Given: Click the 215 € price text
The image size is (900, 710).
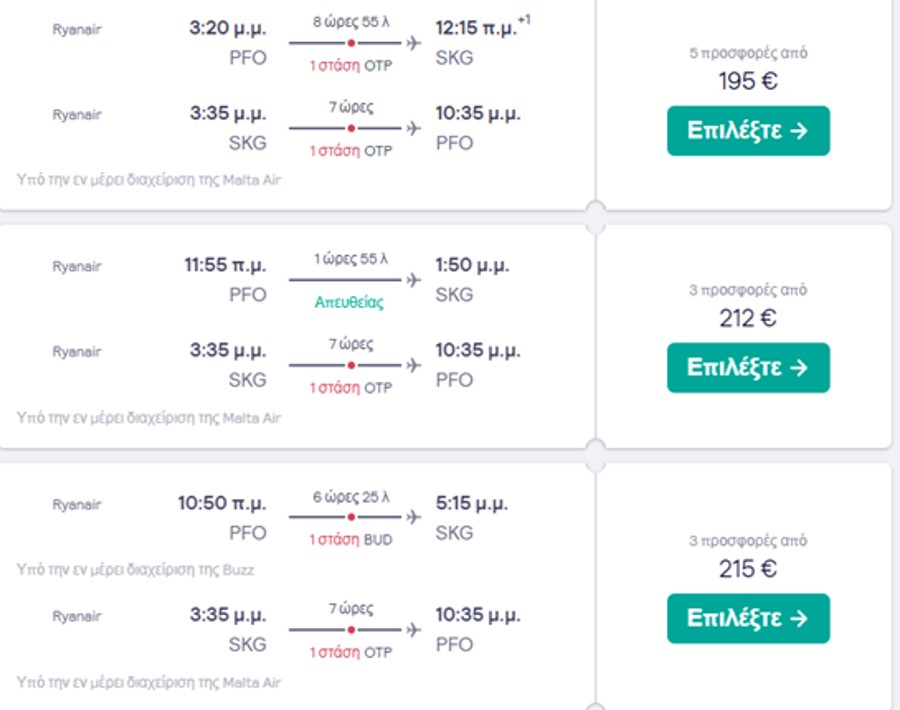Looking at the screenshot, I should (x=748, y=569).
